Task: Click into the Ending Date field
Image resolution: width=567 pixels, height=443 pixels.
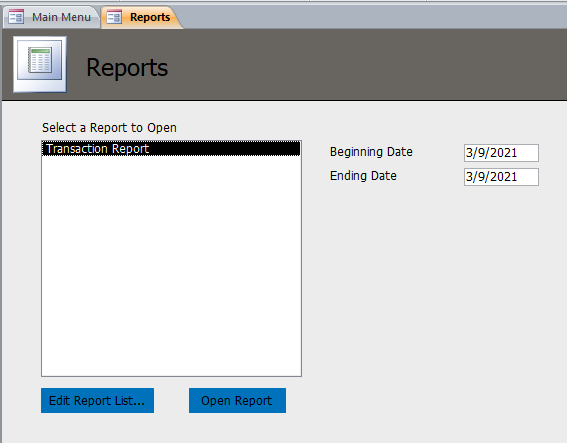Action: click(x=501, y=177)
